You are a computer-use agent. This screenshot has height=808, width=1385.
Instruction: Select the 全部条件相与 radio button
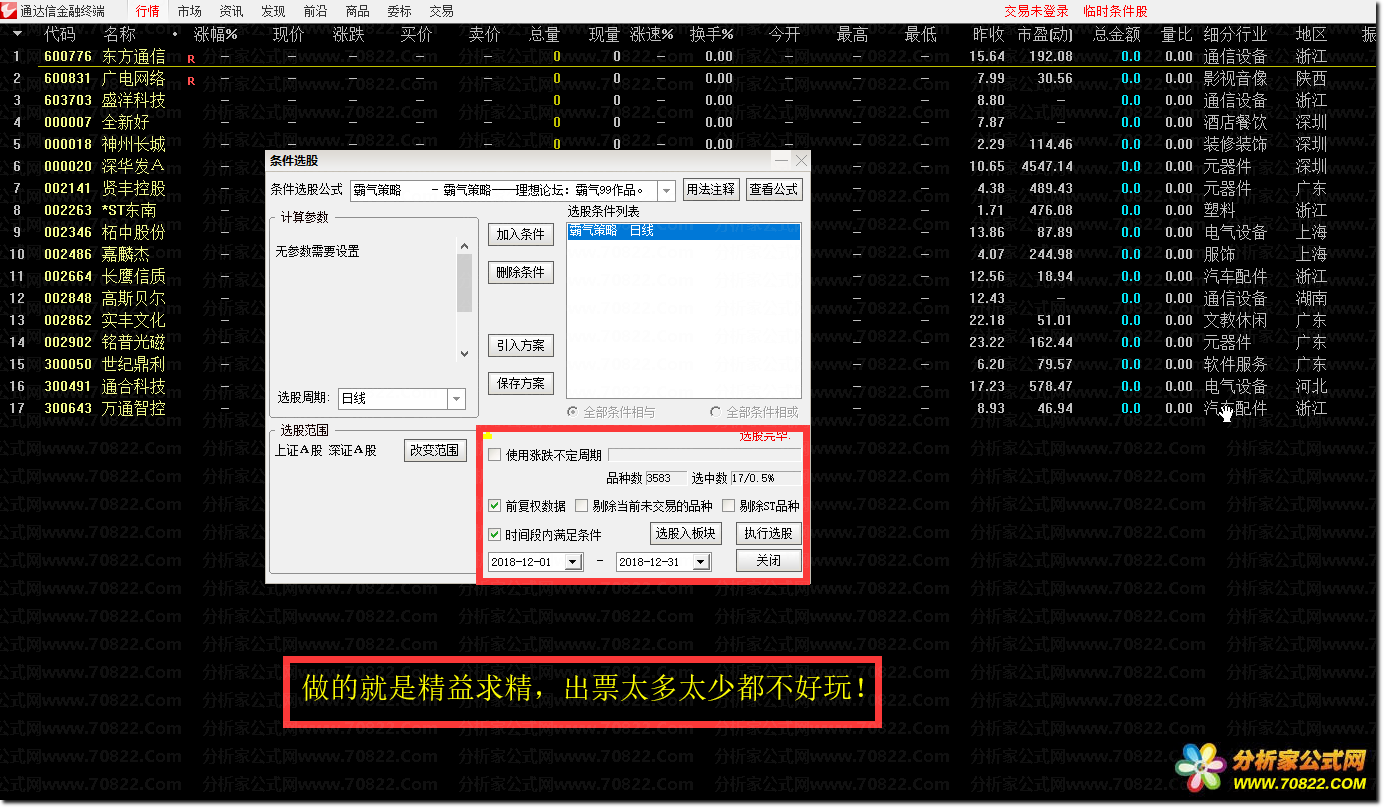click(x=573, y=412)
